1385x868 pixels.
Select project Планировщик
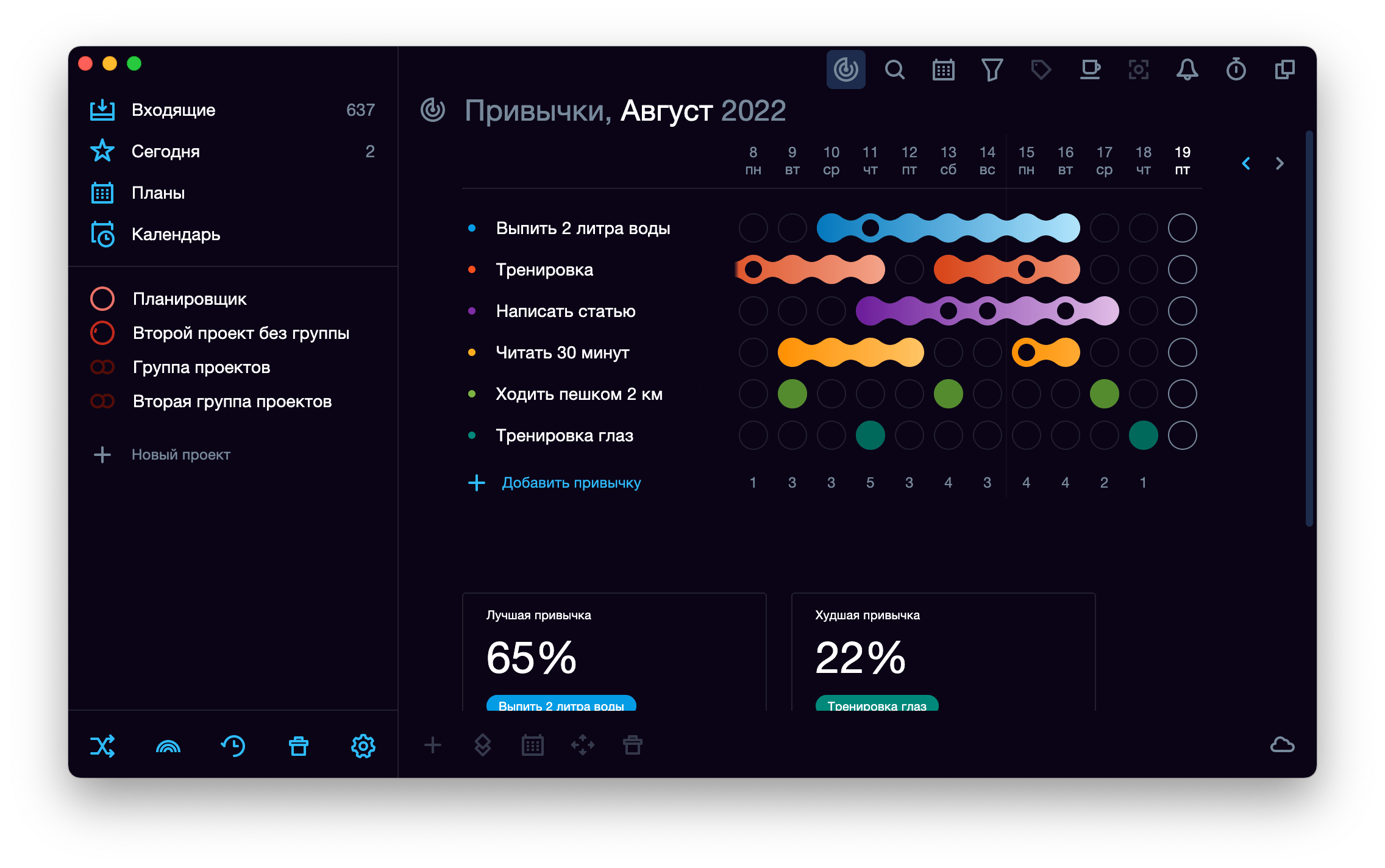(x=233, y=299)
